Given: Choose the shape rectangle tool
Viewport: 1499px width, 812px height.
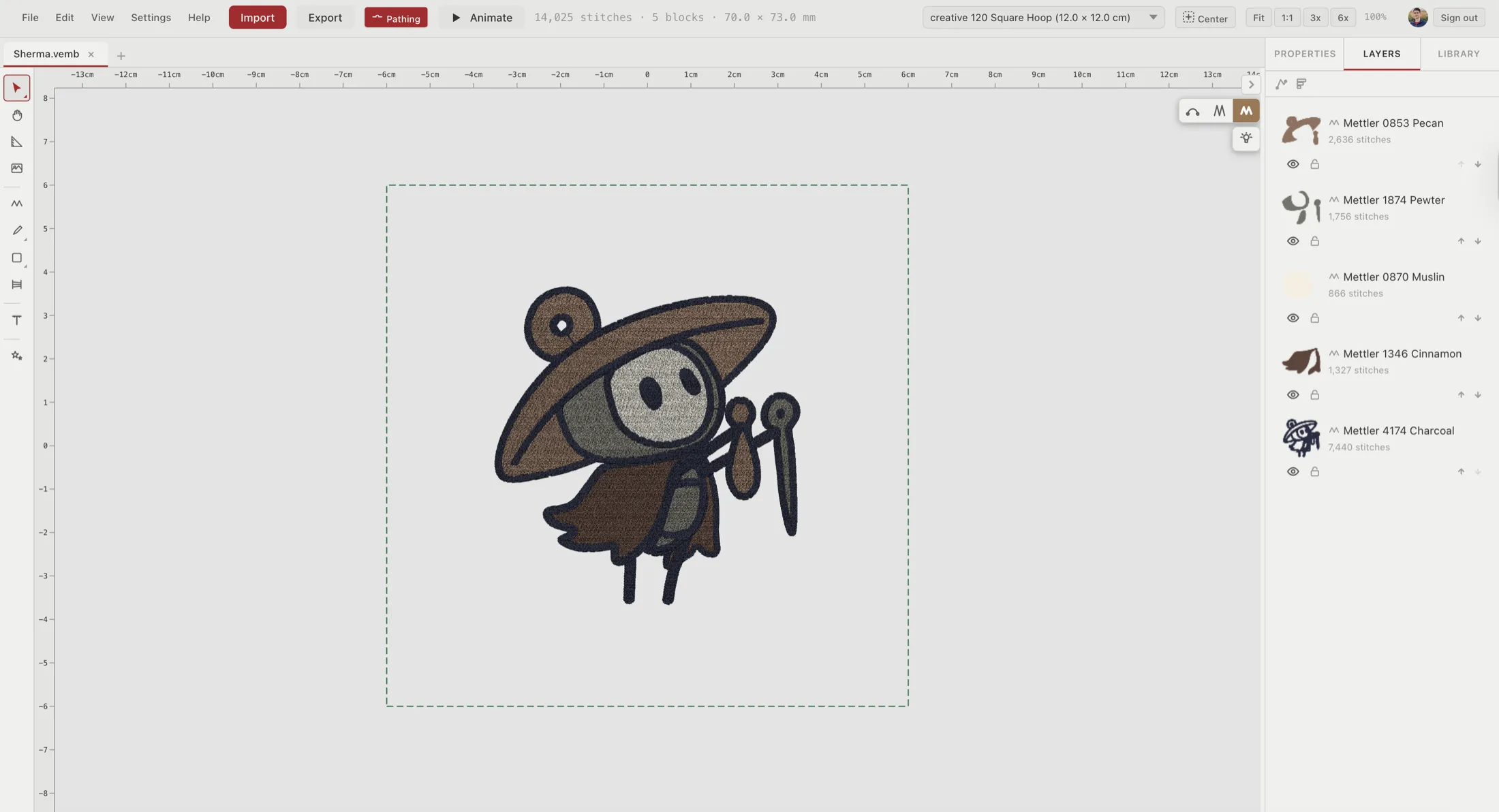Looking at the screenshot, I should pos(17,258).
